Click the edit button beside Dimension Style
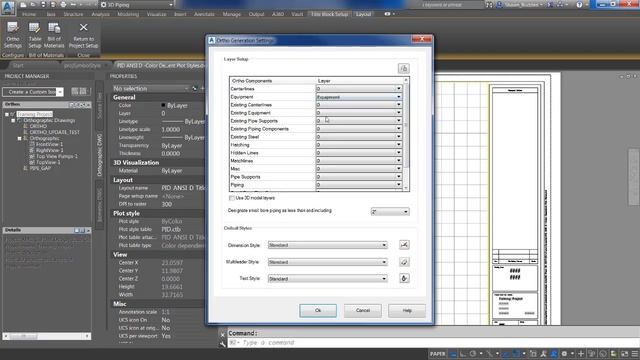 [x=404, y=245]
